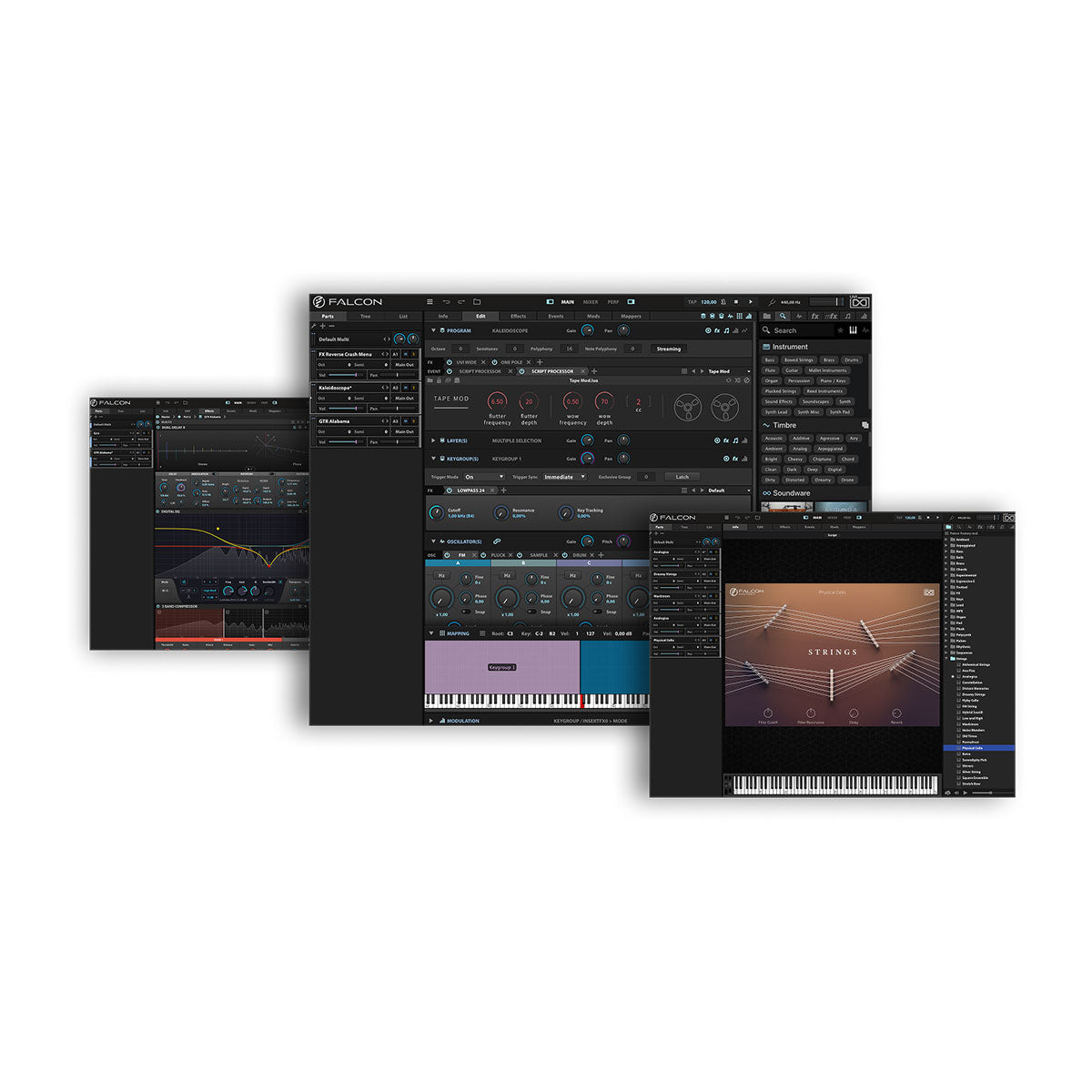
Task: Click the redo arrow in center Falcon toolbar
Action: pos(461,302)
